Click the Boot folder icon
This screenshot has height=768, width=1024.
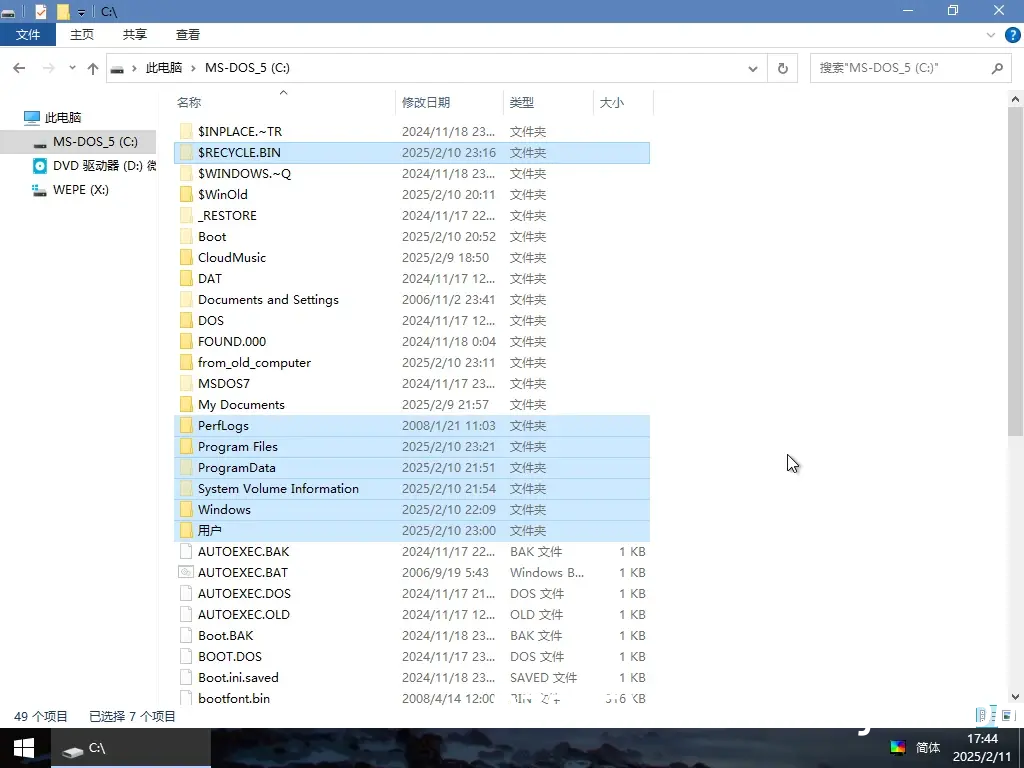186,236
